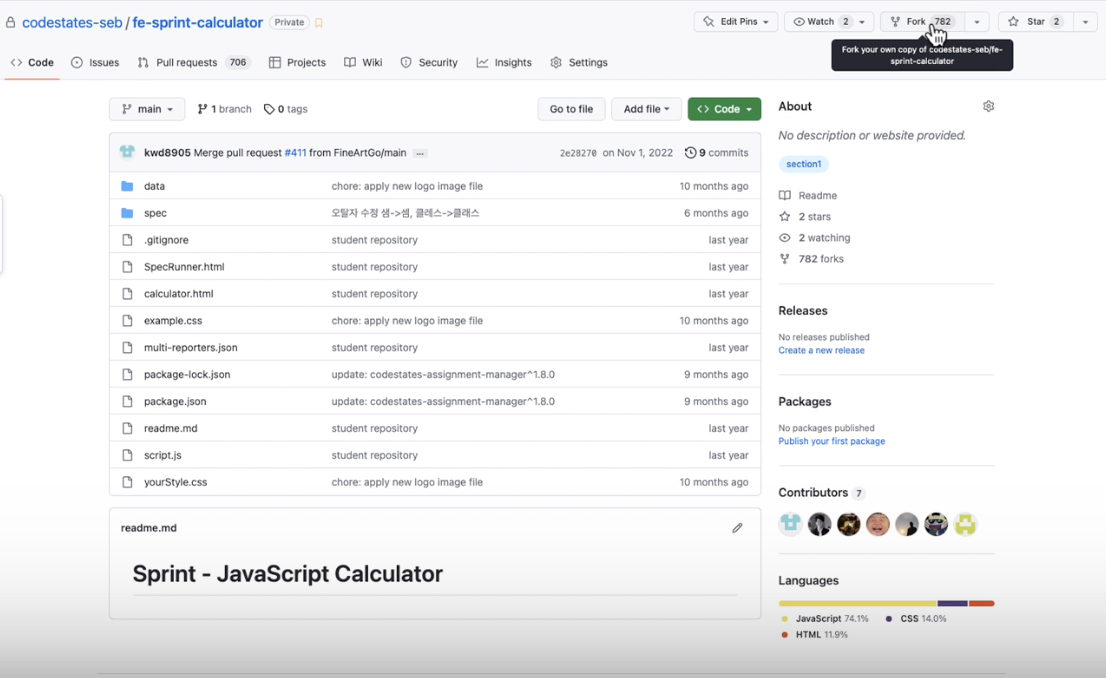This screenshot has width=1106, height=678.
Task: Click the file icon next to package.json
Action: [x=127, y=401]
